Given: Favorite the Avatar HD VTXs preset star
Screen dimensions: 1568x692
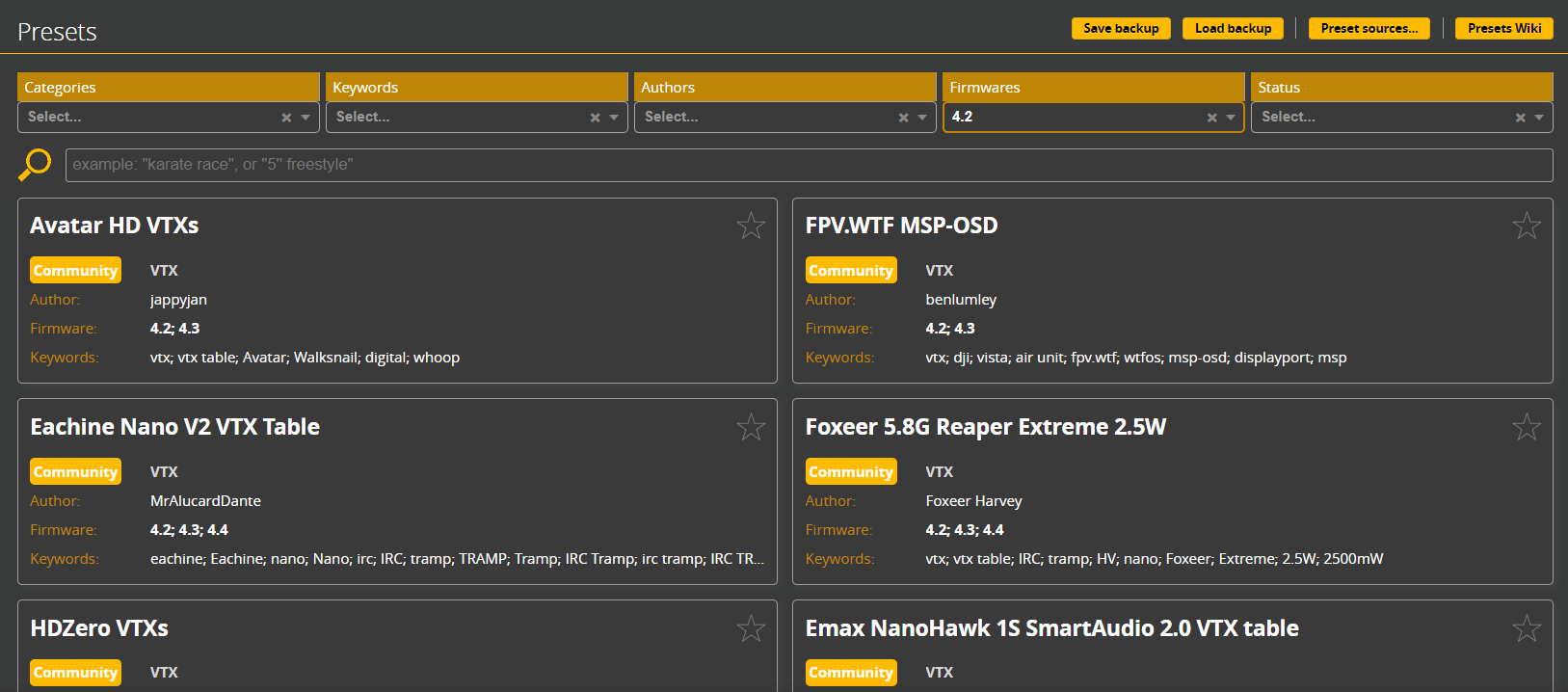Looking at the screenshot, I should [x=751, y=226].
